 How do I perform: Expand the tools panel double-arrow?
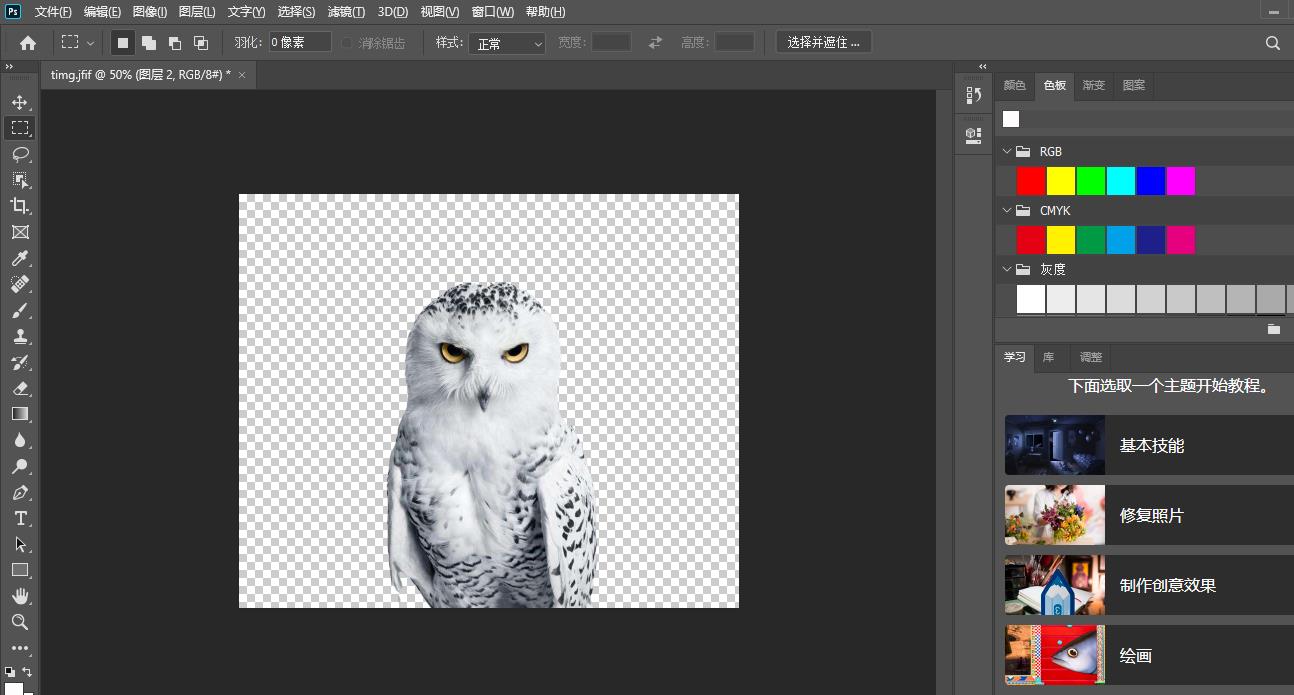9,67
